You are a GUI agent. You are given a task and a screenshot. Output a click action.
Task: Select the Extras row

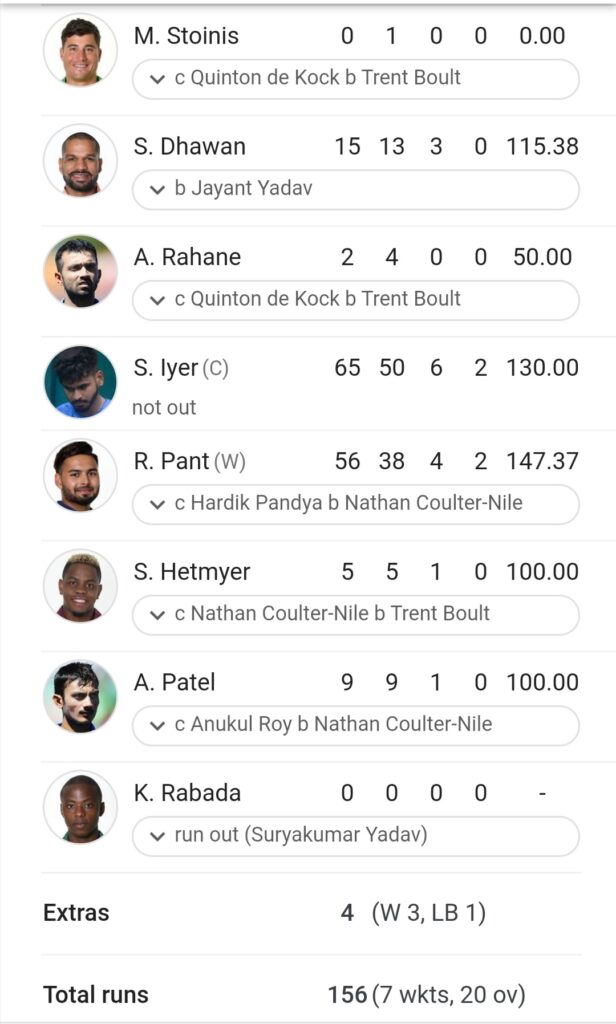tap(311, 913)
